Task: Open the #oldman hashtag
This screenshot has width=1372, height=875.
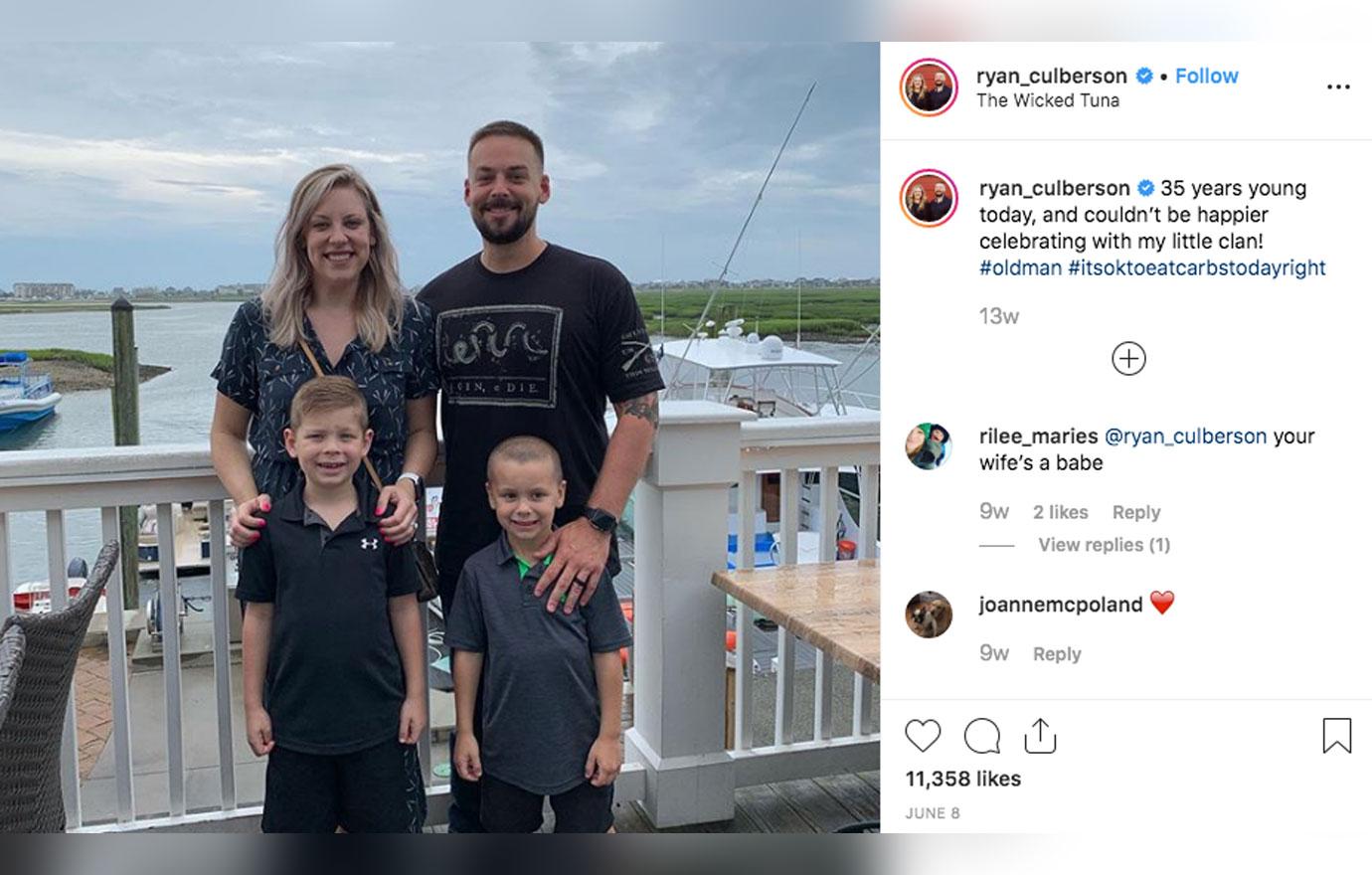Action: [1020, 267]
